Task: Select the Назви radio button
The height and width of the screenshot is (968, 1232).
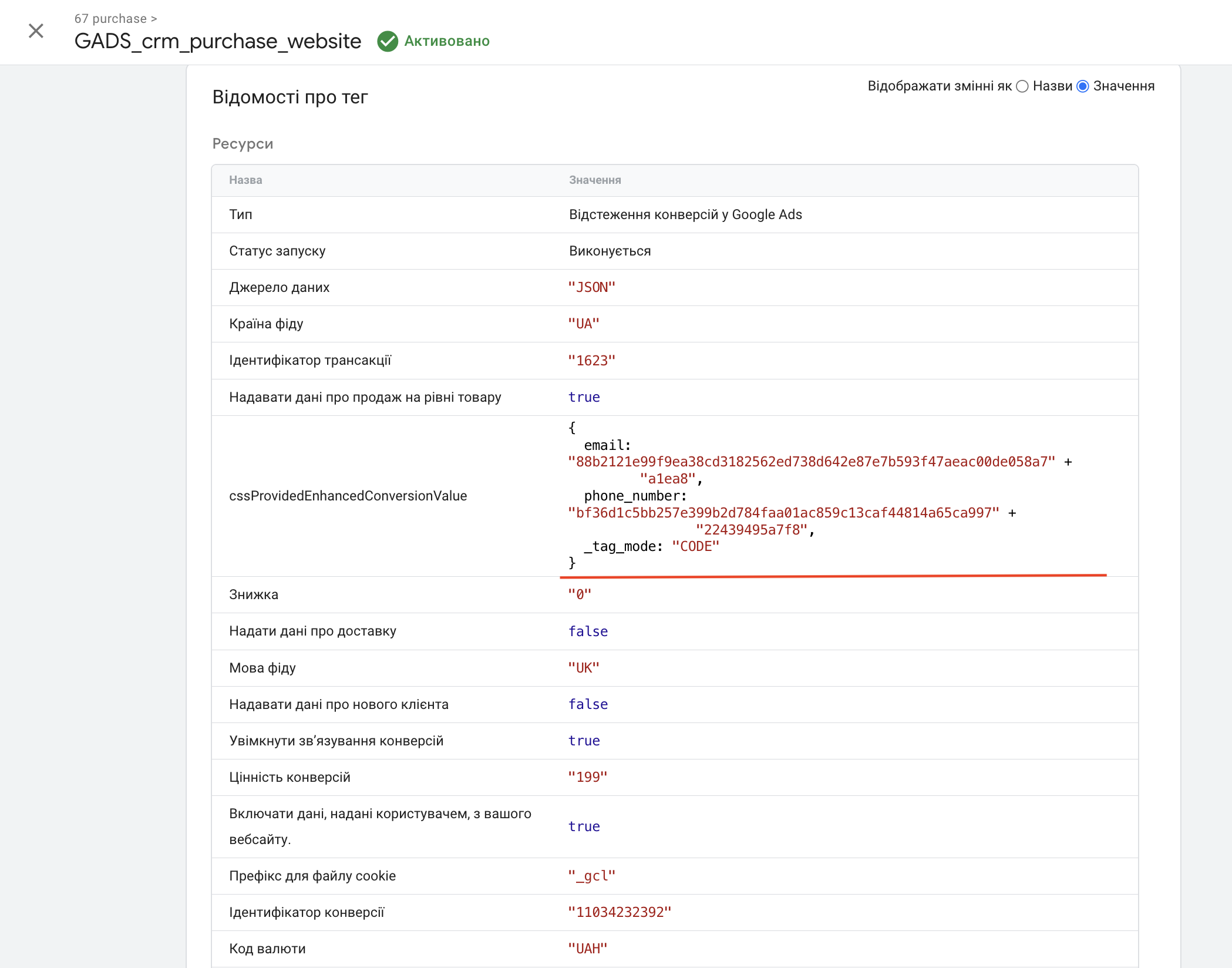Action: [x=1022, y=86]
